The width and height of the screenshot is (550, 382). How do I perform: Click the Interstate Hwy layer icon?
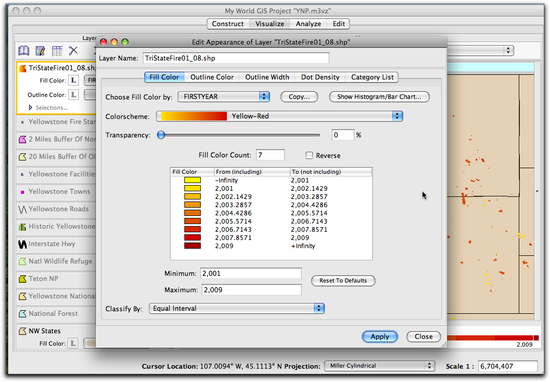[22, 244]
